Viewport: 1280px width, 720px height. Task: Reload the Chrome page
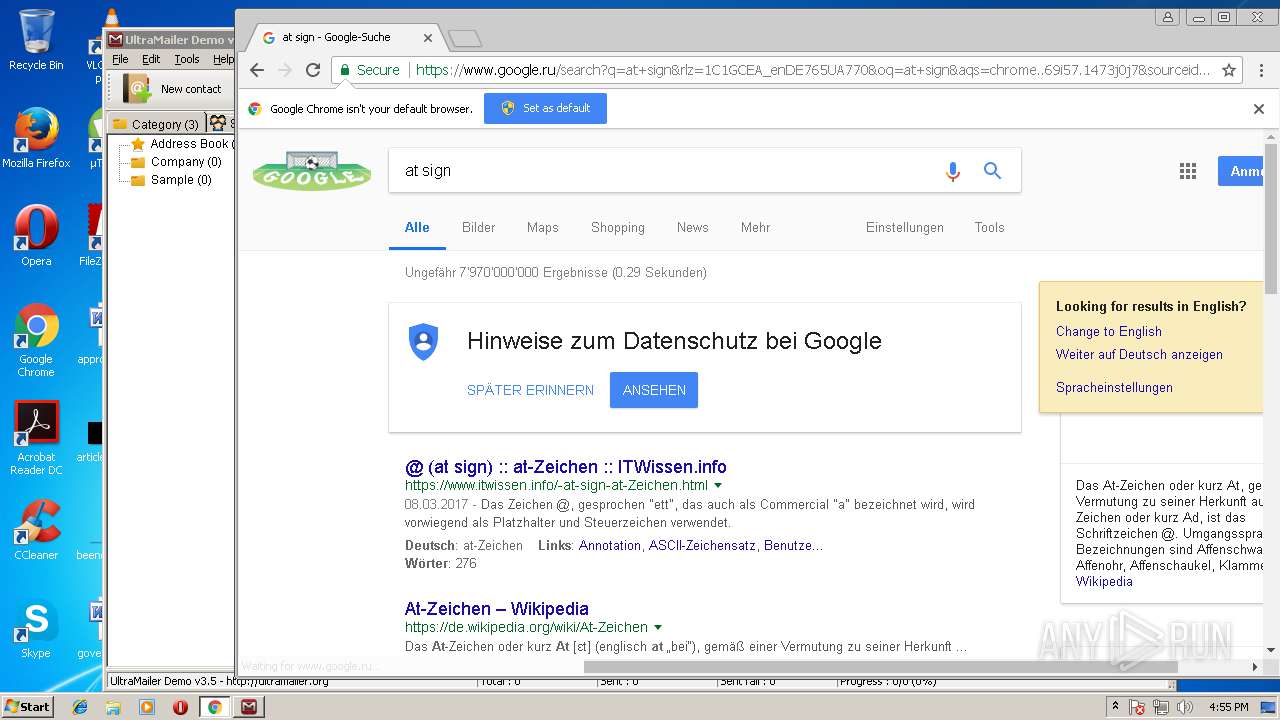coord(313,70)
